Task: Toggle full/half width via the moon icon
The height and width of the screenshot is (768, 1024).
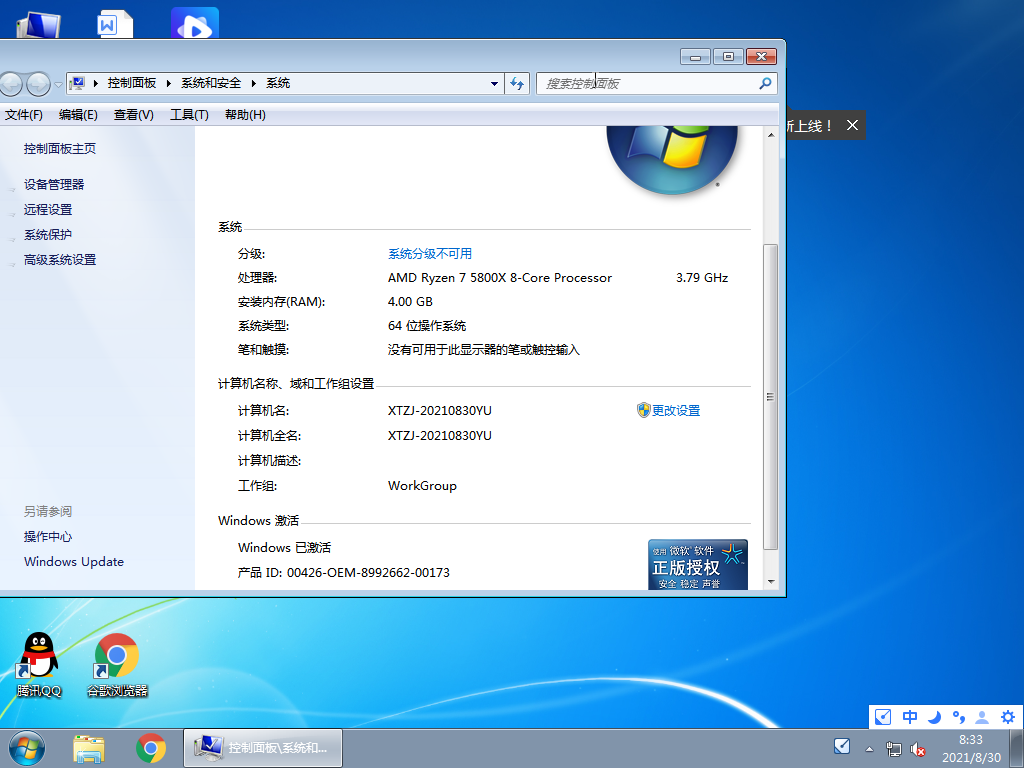Action: (933, 717)
